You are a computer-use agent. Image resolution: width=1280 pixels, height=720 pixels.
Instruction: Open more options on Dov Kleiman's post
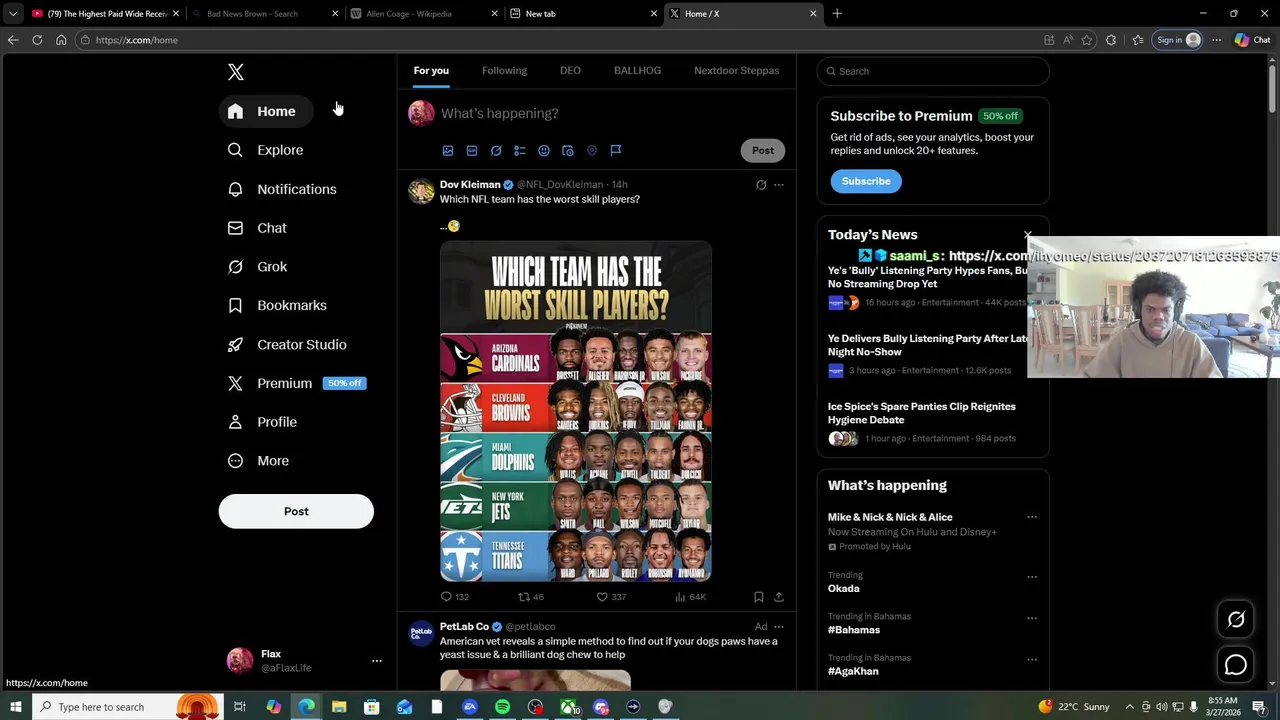779,185
